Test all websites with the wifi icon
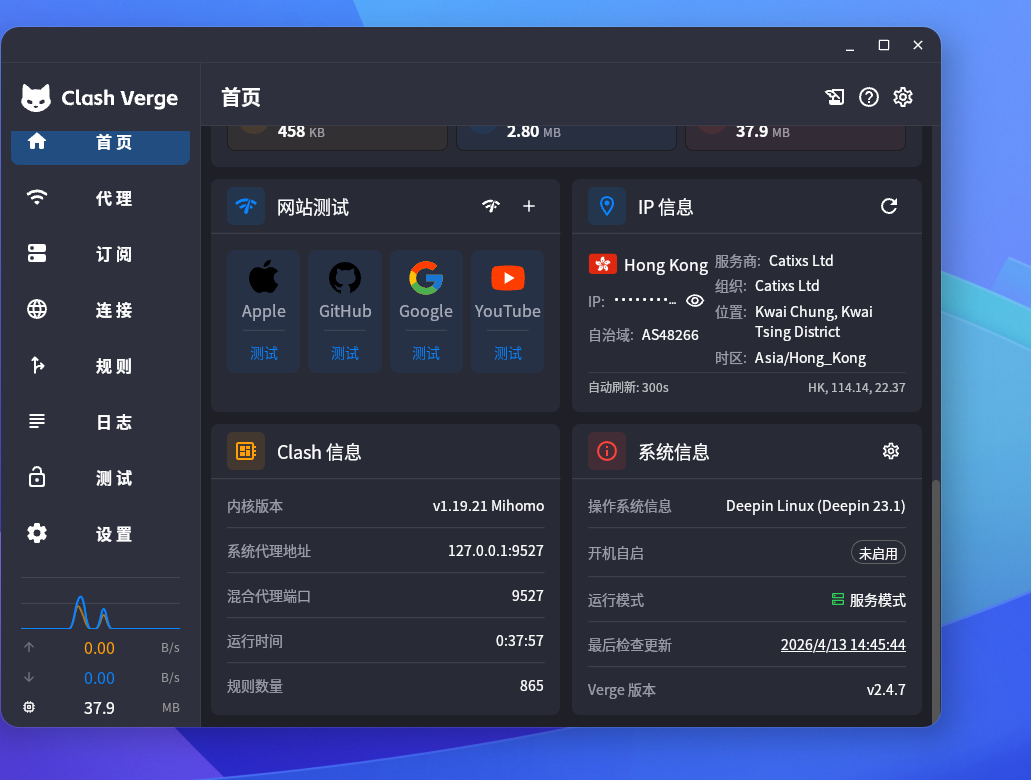1031x780 pixels. (491, 207)
